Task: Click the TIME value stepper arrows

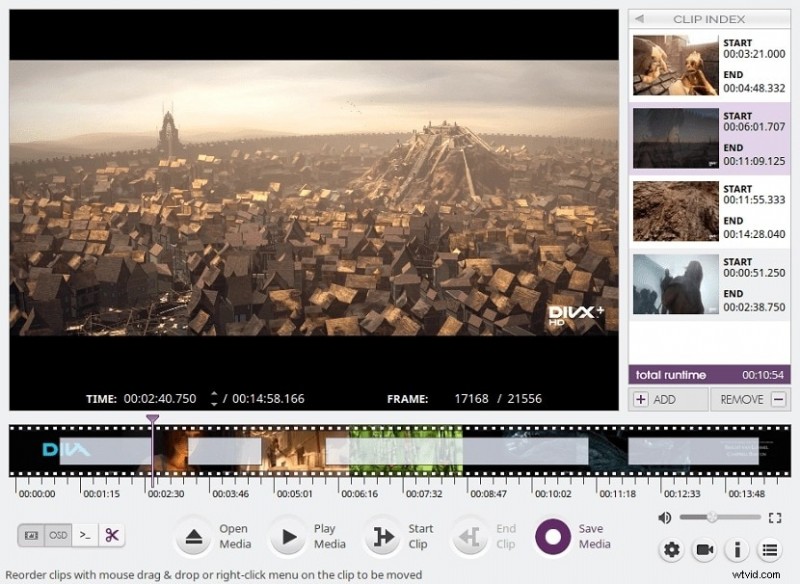Action: (x=214, y=397)
